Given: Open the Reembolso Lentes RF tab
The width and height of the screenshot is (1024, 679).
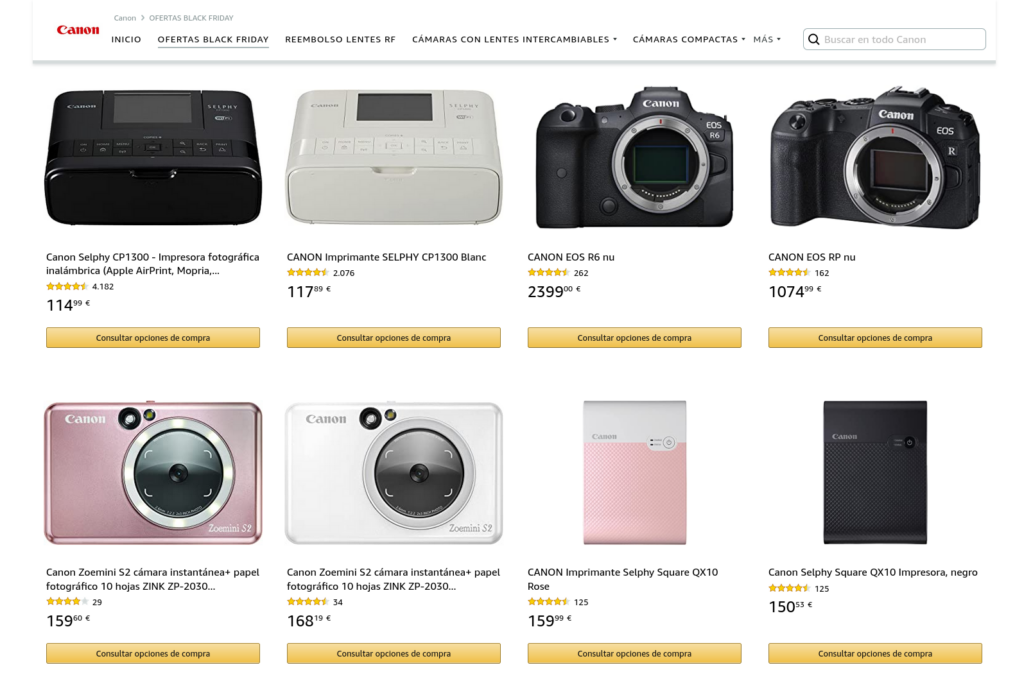Looking at the screenshot, I should tap(340, 40).
